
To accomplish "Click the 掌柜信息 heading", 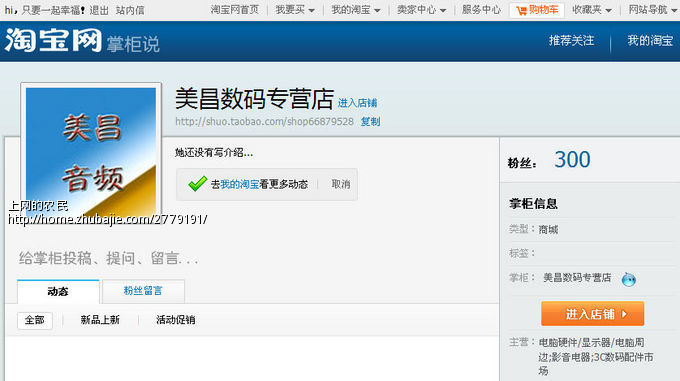I will pos(533,204).
